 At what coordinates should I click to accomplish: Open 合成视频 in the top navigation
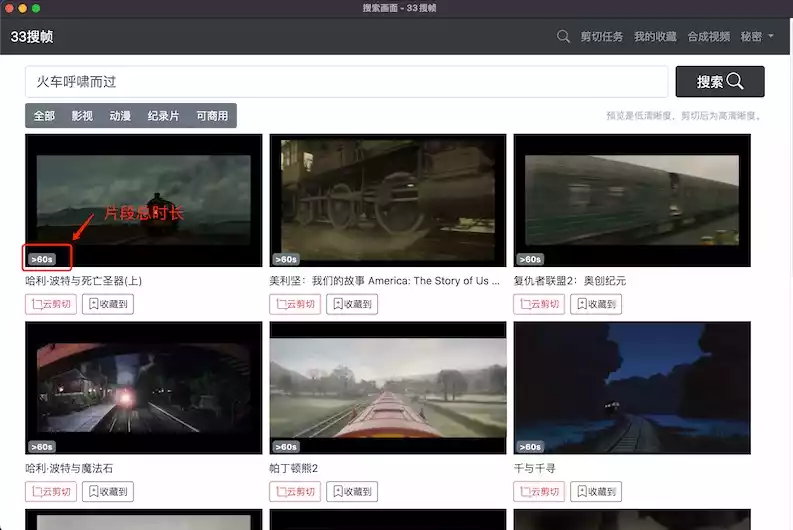[709, 36]
